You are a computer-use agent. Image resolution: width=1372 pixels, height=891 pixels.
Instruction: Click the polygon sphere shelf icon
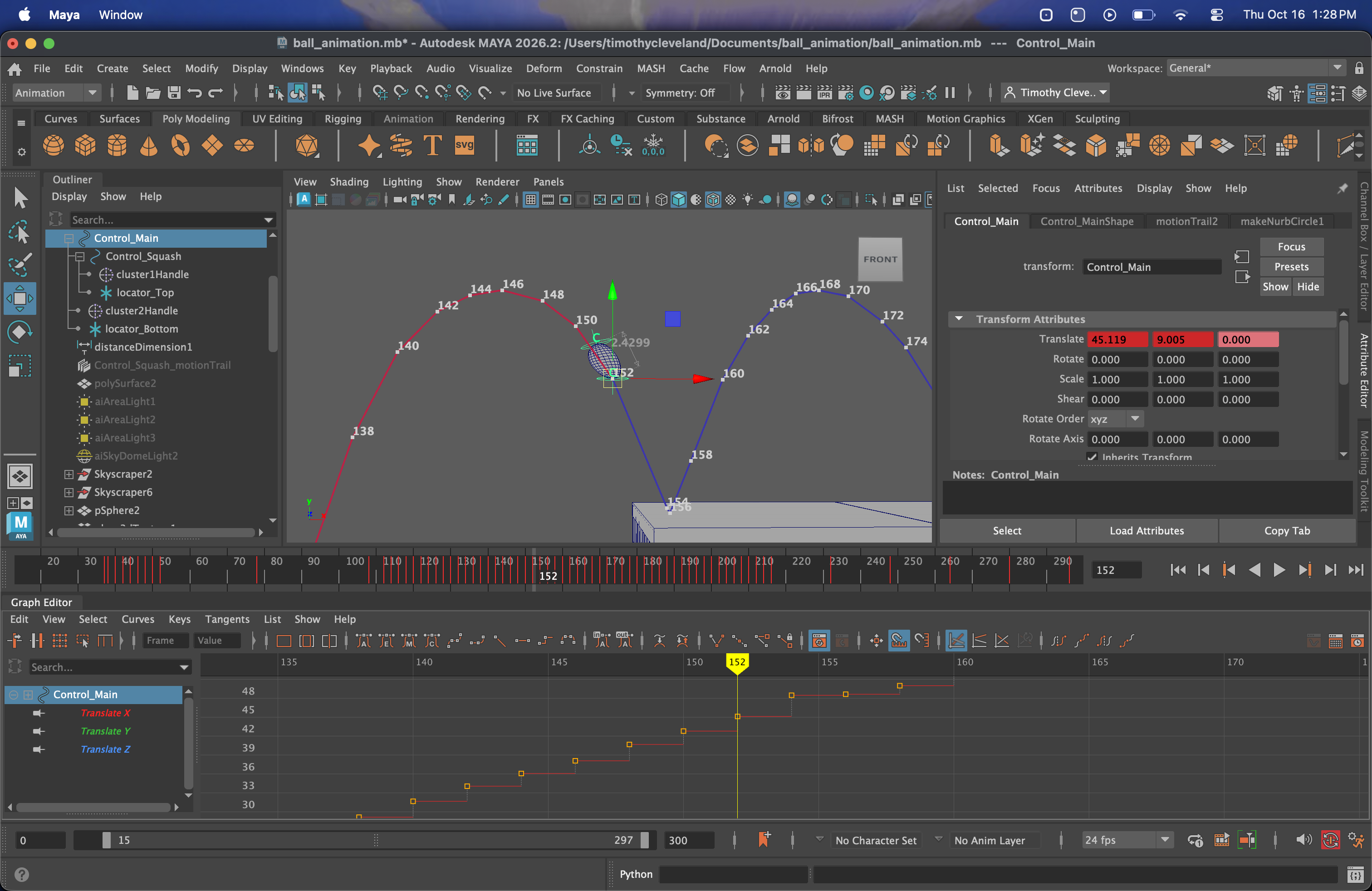click(53, 145)
